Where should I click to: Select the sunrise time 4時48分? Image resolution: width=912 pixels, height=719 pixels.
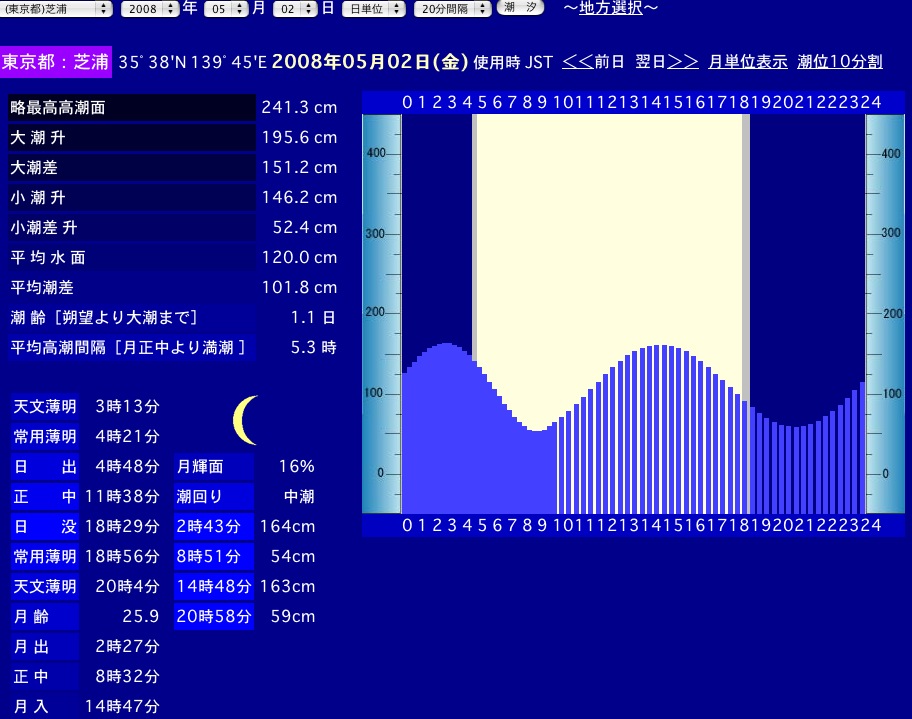(127, 467)
